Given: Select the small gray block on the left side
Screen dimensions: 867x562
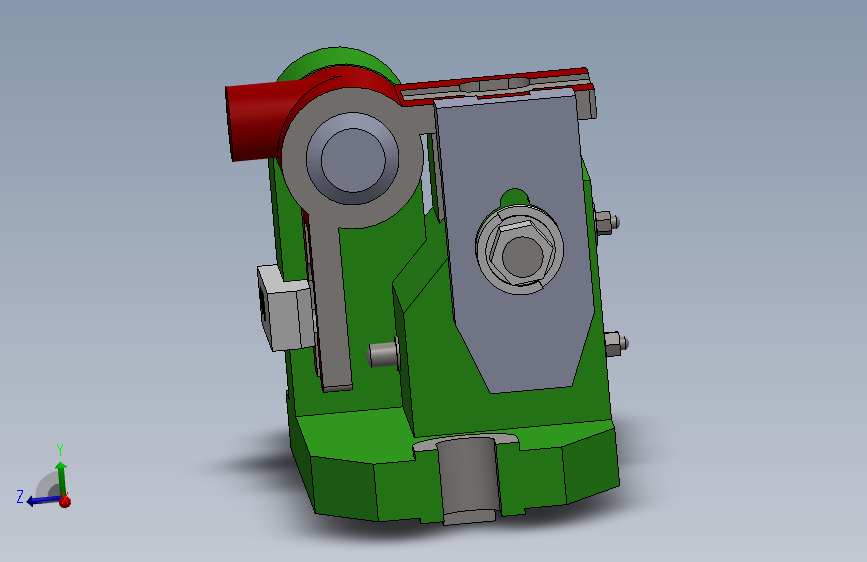Looking at the screenshot, I should (x=285, y=308).
